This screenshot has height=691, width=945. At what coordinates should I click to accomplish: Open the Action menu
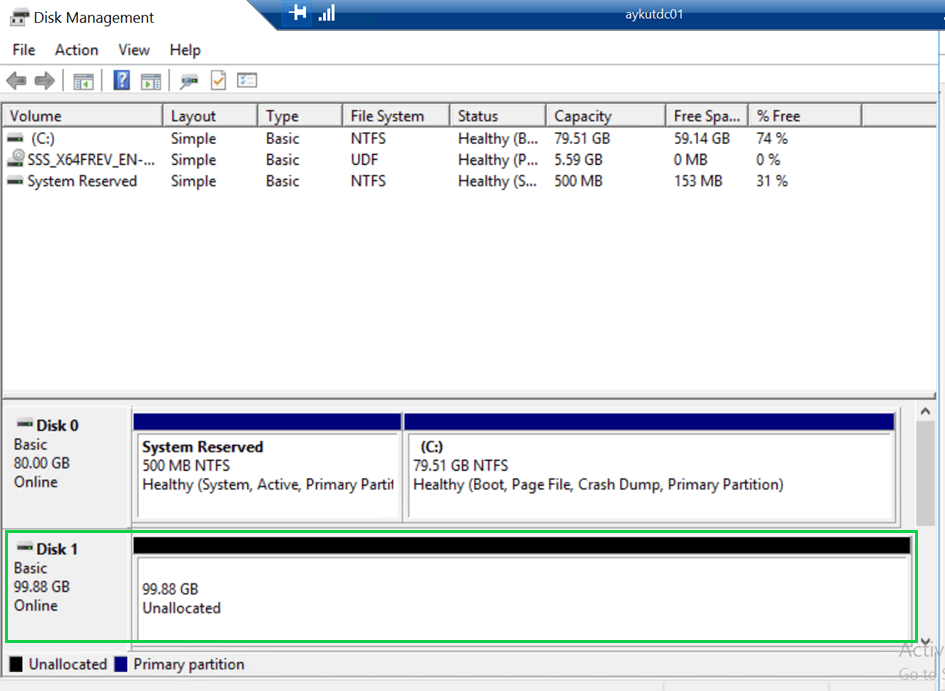[x=76, y=50]
